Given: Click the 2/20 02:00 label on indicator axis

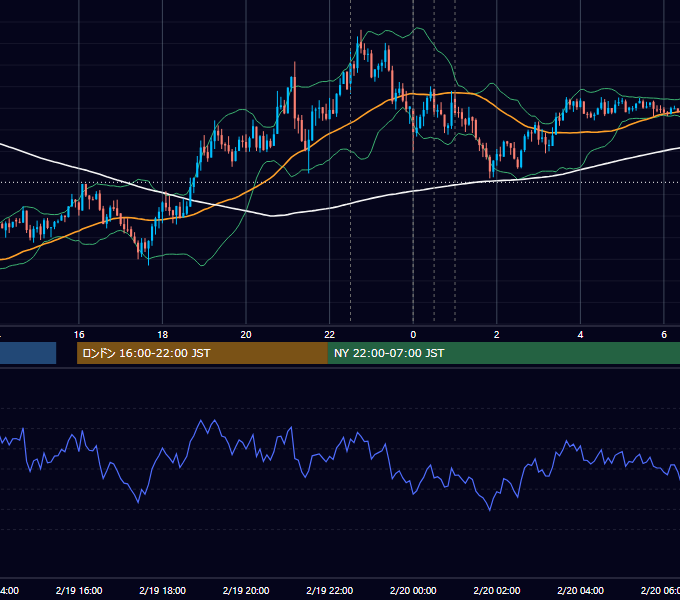Looking at the screenshot, I should coord(497,590).
